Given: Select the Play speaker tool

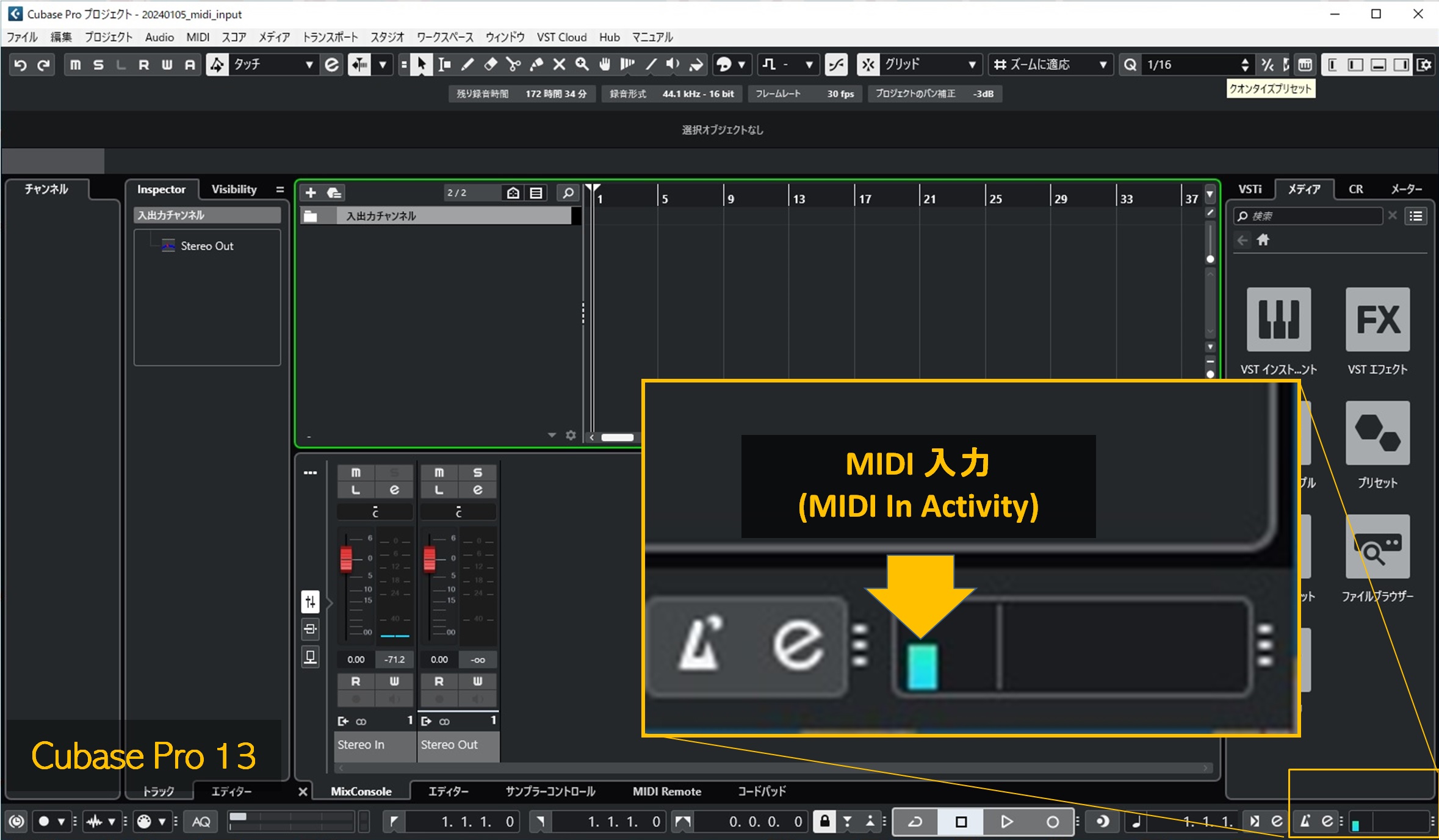Looking at the screenshot, I should tap(673, 65).
